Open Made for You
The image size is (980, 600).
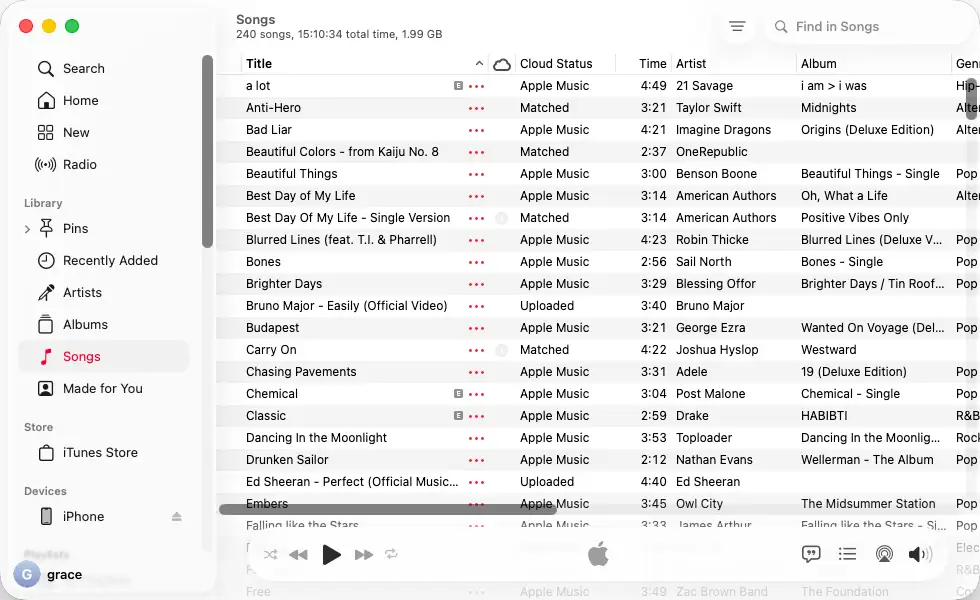click(102, 389)
